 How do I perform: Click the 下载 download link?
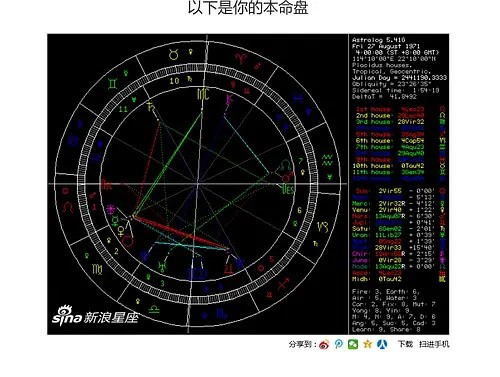(x=405, y=344)
